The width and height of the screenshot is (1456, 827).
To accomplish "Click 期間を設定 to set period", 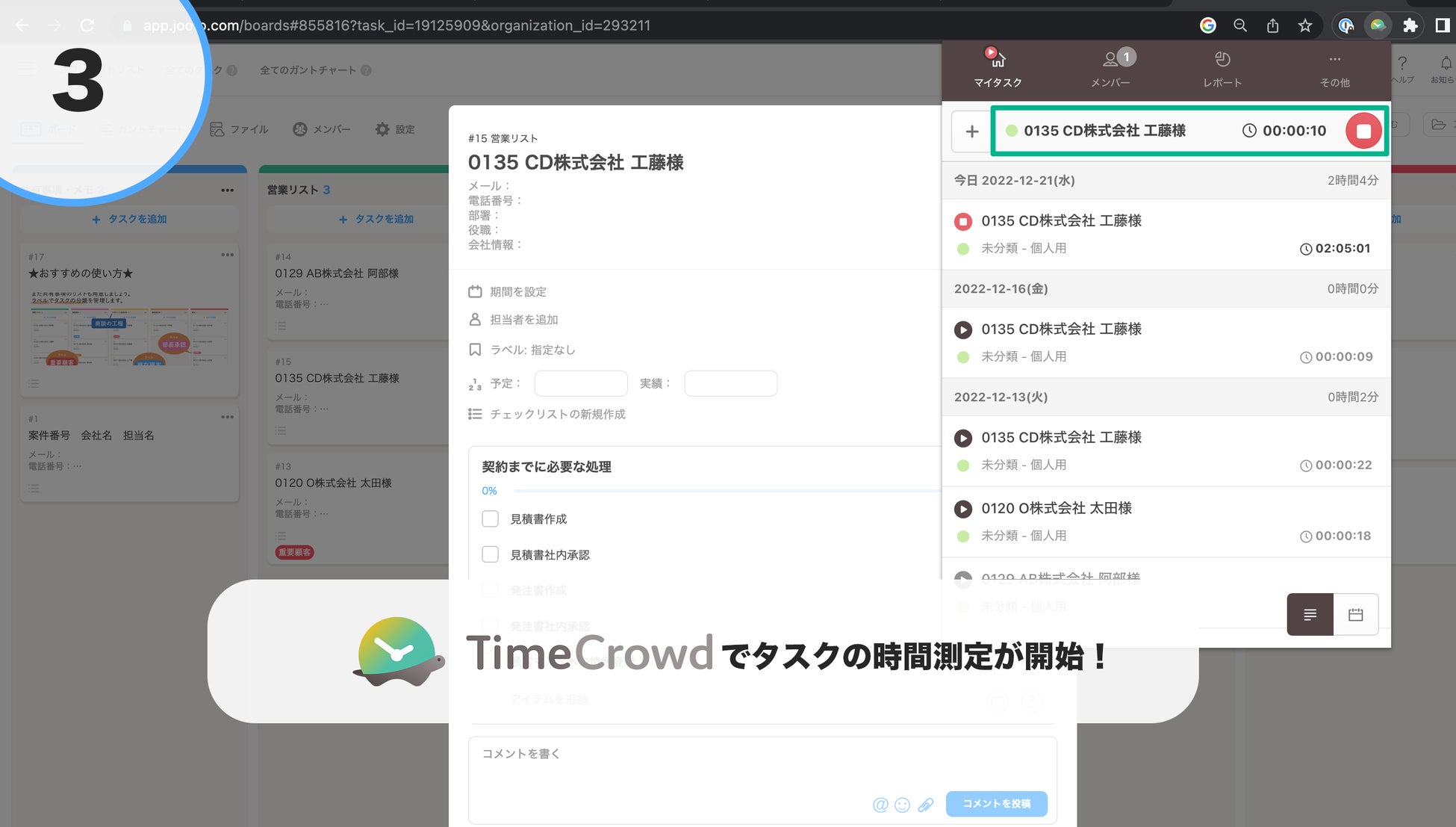I will (517, 291).
